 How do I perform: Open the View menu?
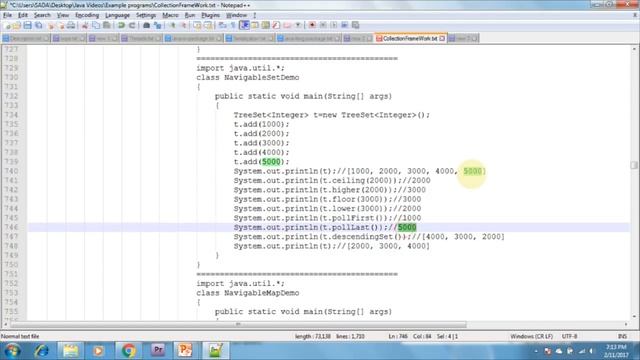(62, 15)
